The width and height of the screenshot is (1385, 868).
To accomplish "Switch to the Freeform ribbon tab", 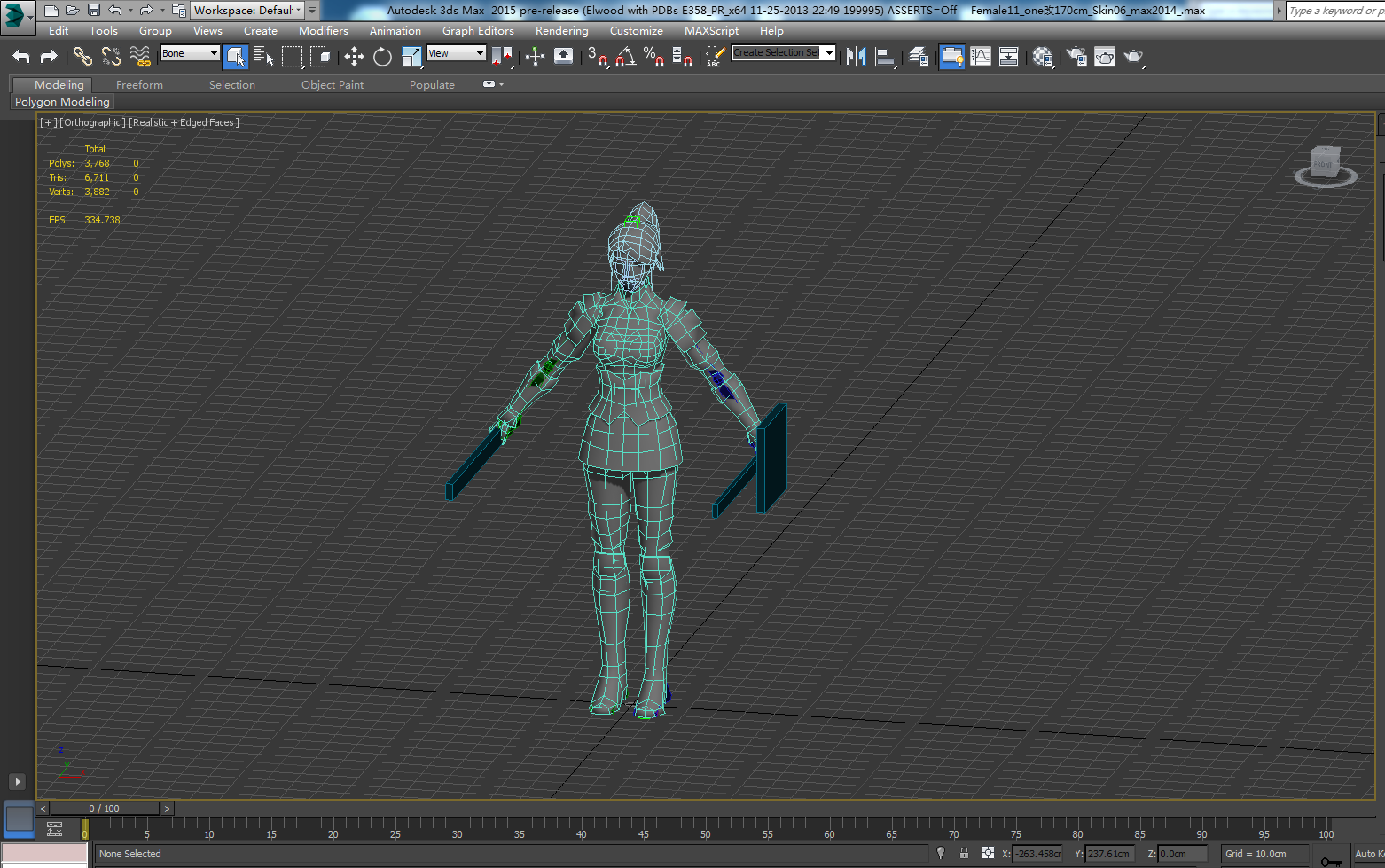I will click(x=139, y=85).
